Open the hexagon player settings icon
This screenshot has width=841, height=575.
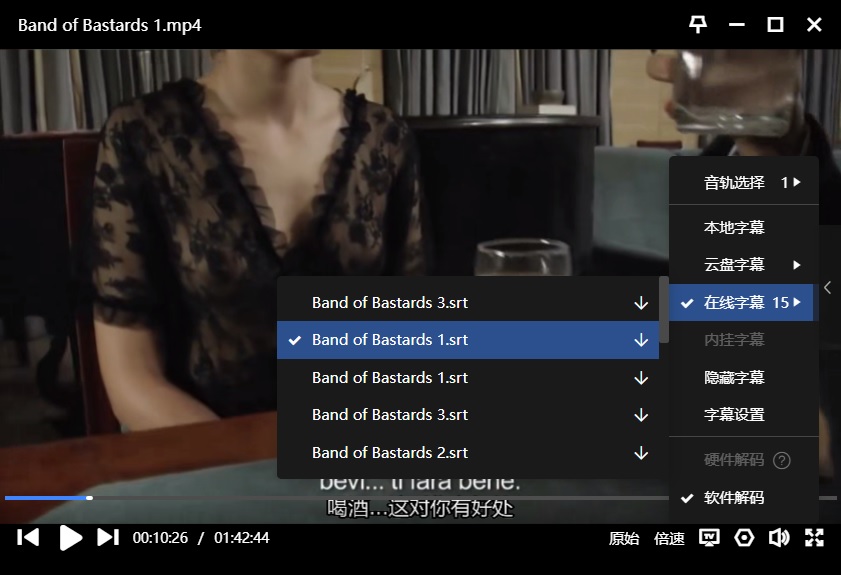coord(744,538)
